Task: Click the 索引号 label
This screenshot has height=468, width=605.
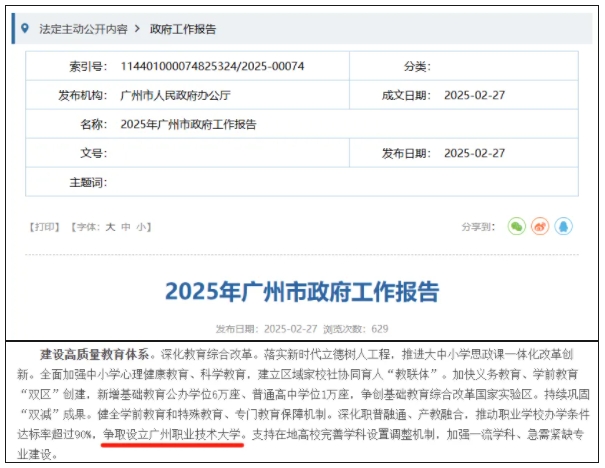Action: coord(88,66)
